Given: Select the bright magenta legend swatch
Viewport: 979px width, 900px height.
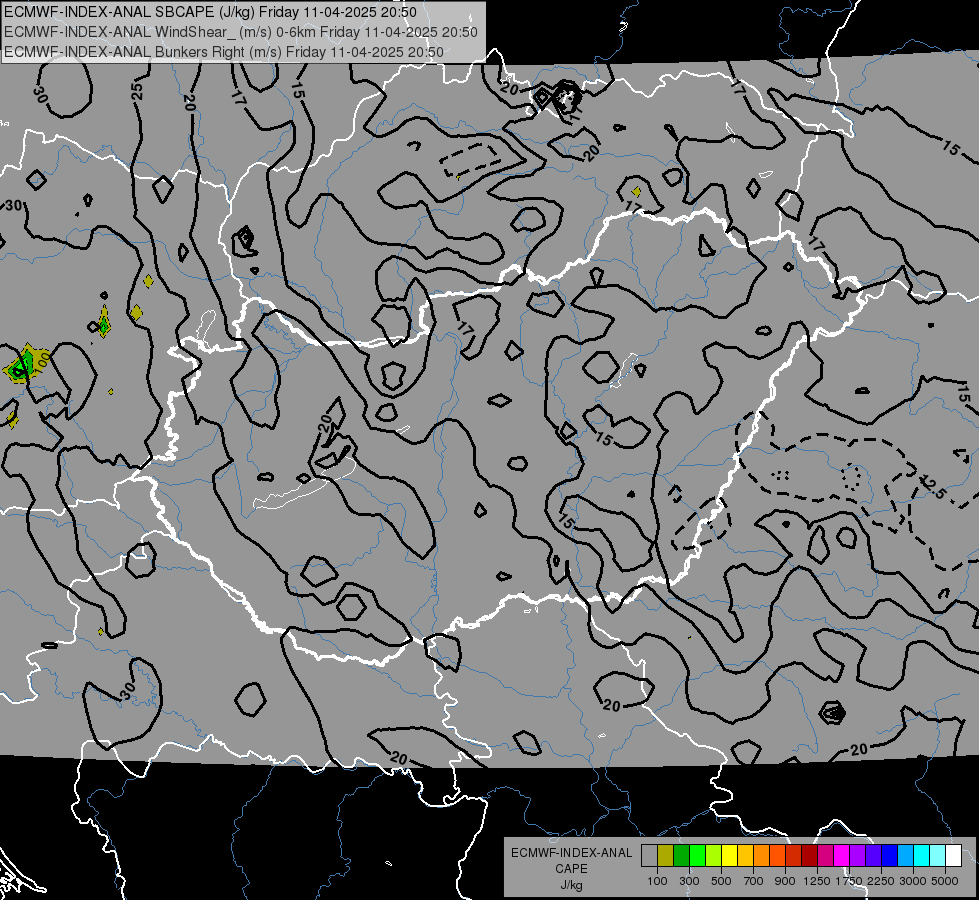Looking at the screenshot, I should (842, 855).
